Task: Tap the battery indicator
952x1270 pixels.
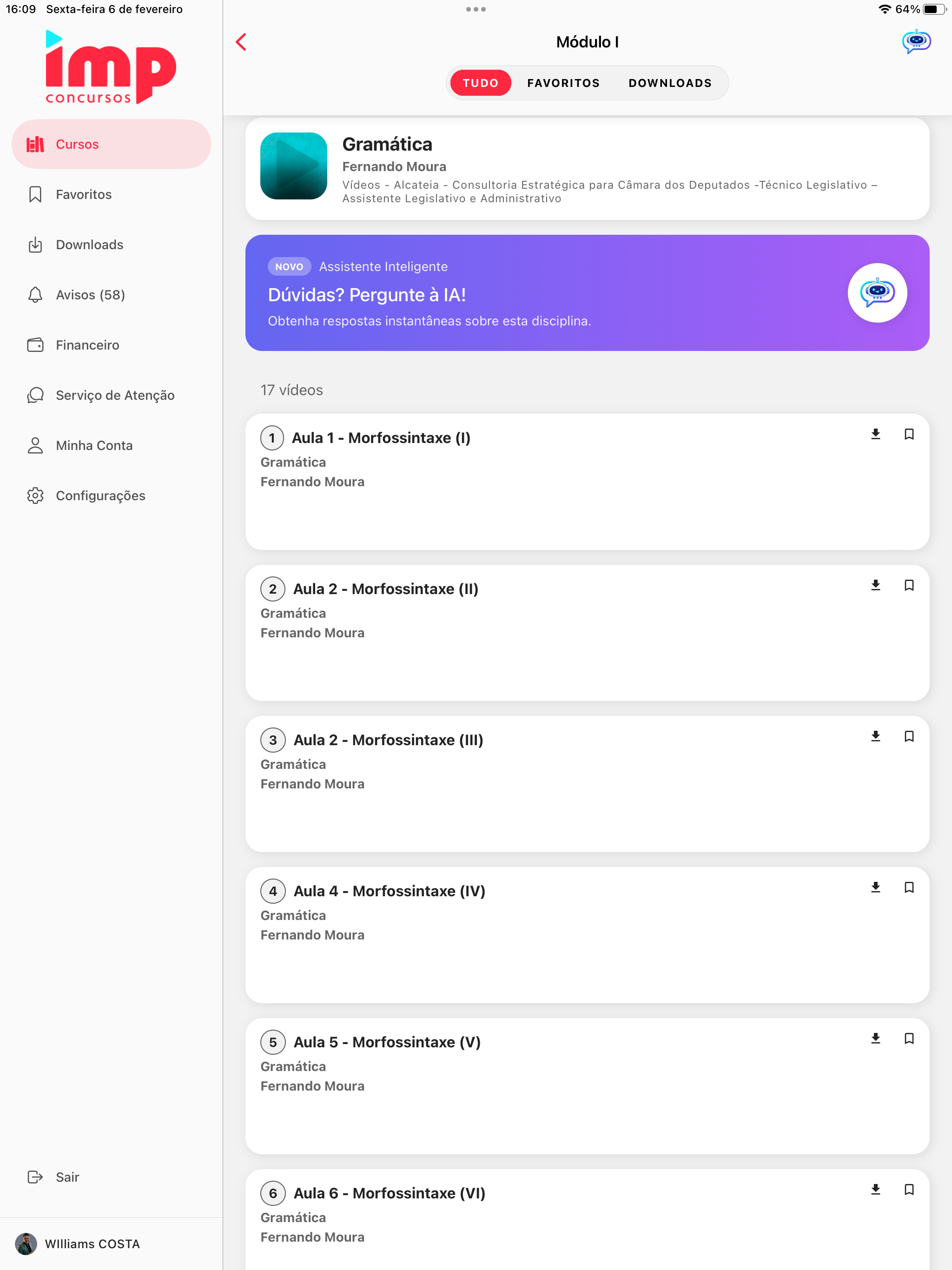Action: coord(934,9)
